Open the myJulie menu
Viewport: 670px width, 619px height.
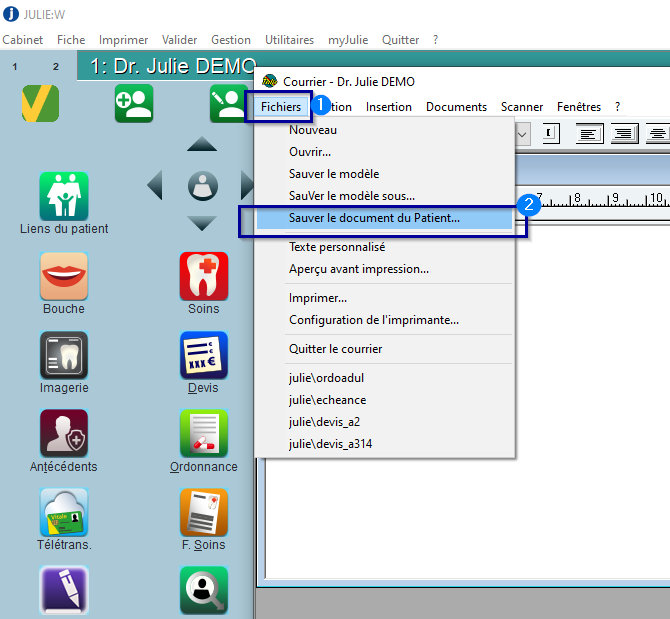(x=348, y=40)
